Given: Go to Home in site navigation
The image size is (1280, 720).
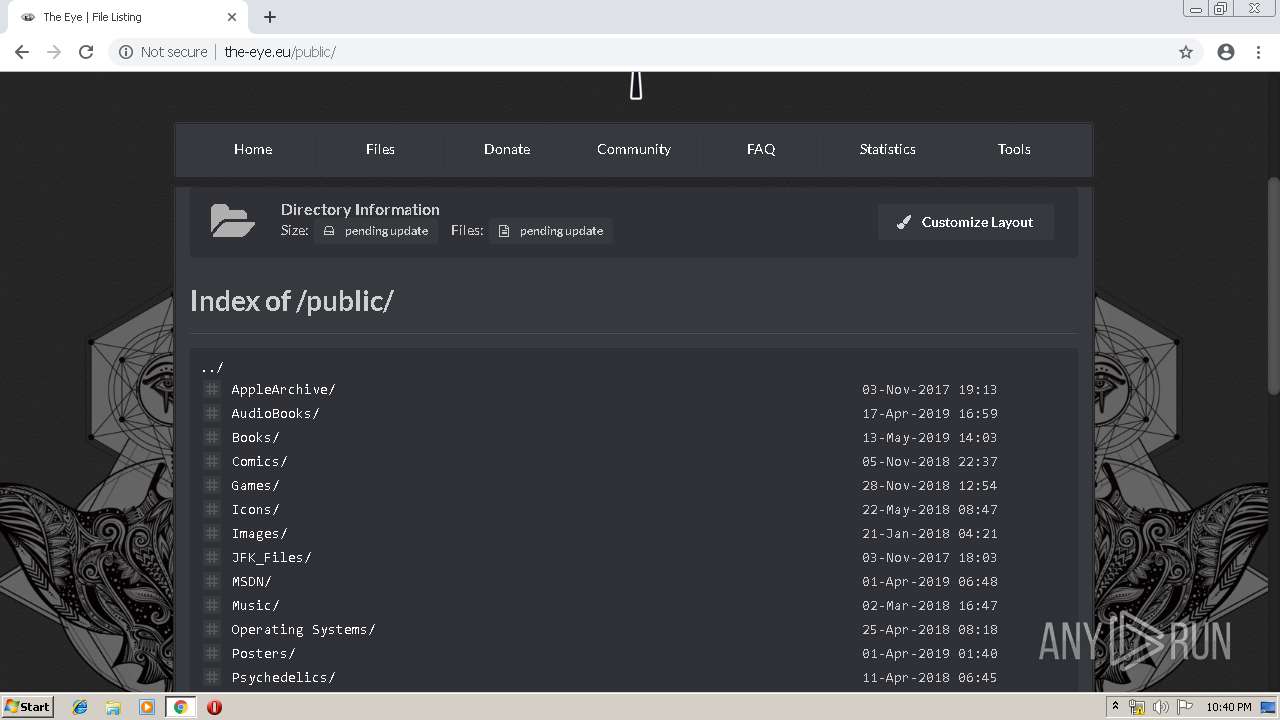Looking at the screenshot, I should [253, 149].
